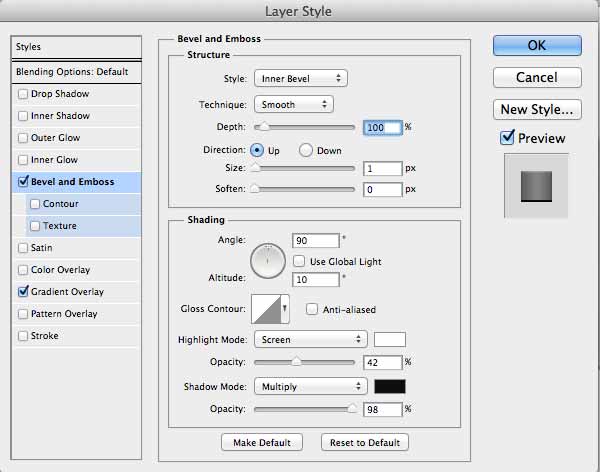Click the layer style preview thumbnail
The image size is (600, 472).
pyautogui.click(x=536, y=186)
